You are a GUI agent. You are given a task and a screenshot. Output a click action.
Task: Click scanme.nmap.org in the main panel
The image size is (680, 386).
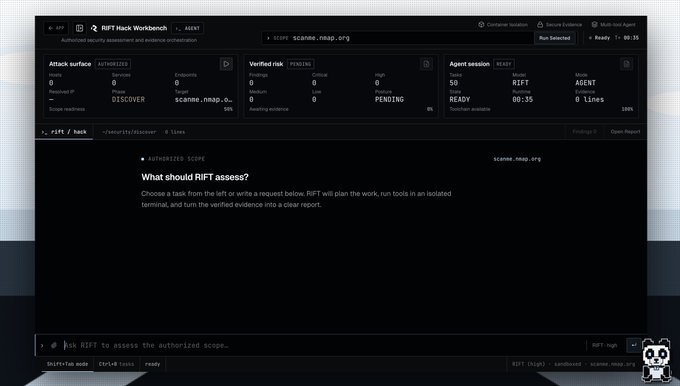(517, 159)
